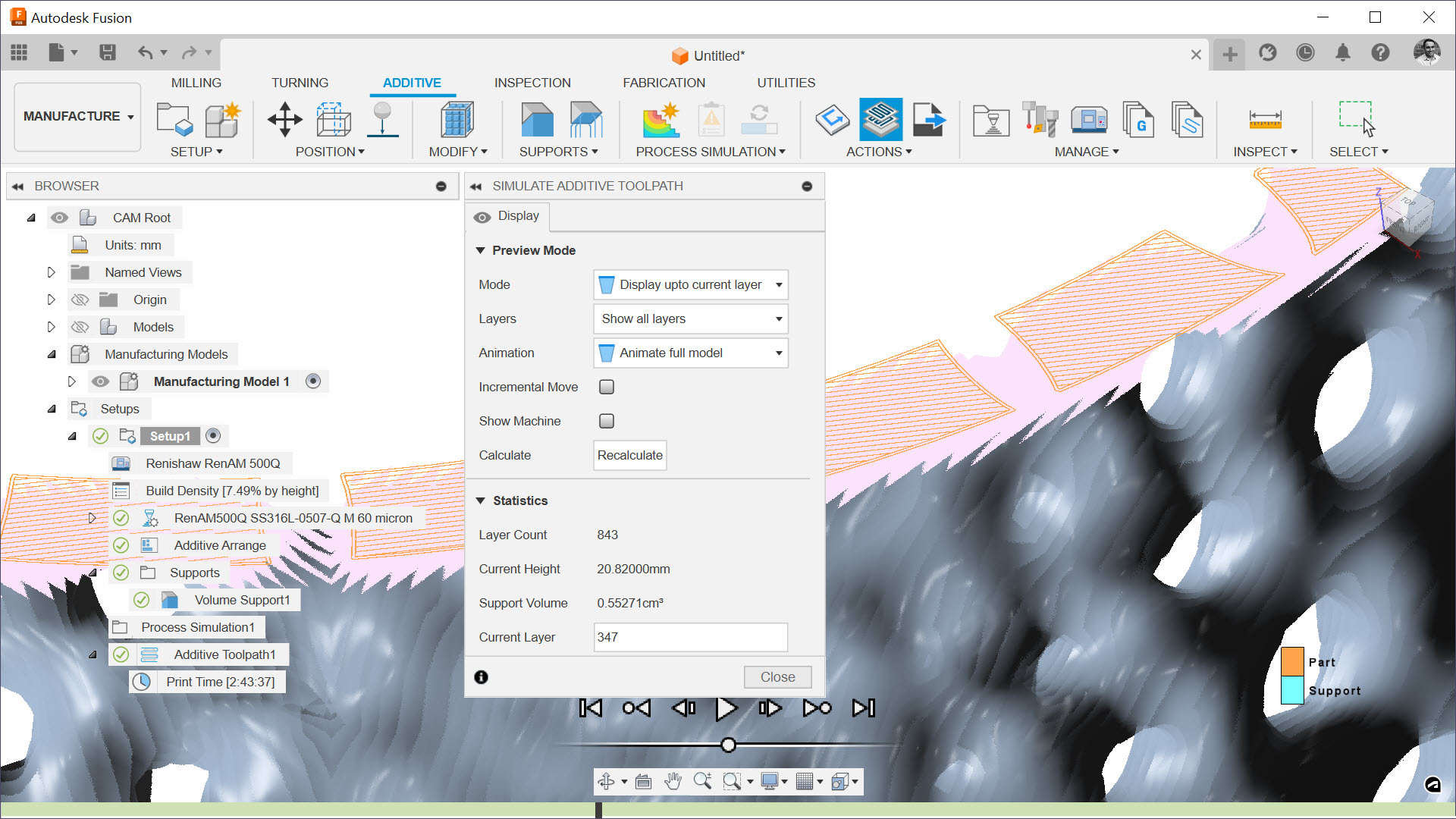The image size is (1456, 819).
Task: Click the Generate toolpath icon
Action: [x=832, y=119]
